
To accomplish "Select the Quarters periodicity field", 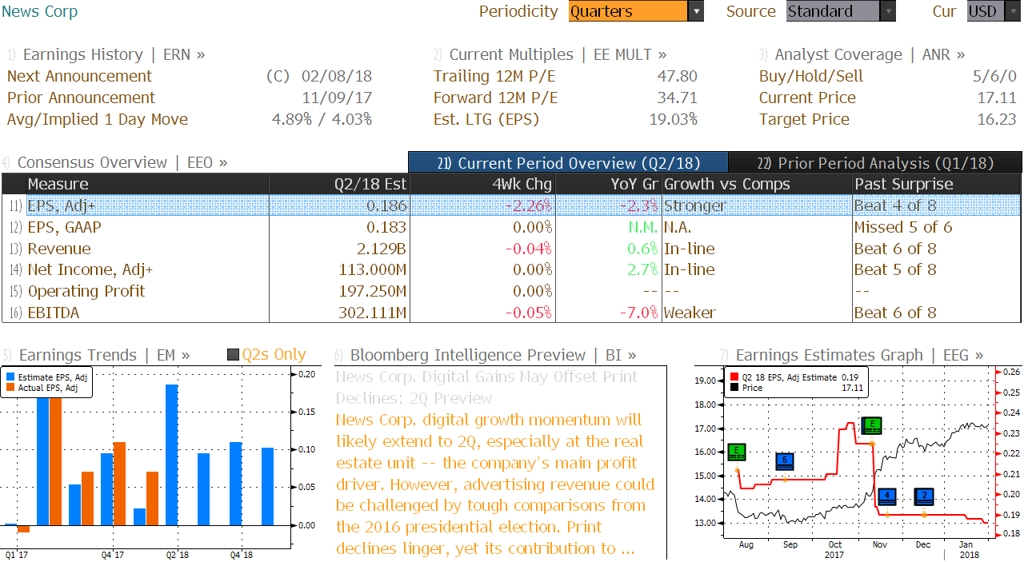I will tap(628, 11).
